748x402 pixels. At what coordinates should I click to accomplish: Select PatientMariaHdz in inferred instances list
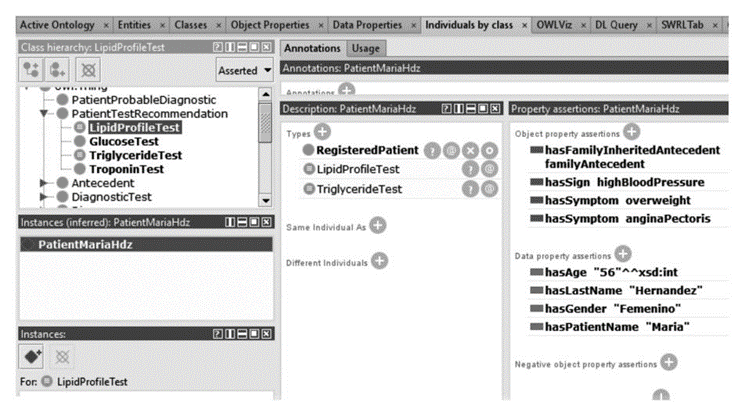(x=85, y=244)
